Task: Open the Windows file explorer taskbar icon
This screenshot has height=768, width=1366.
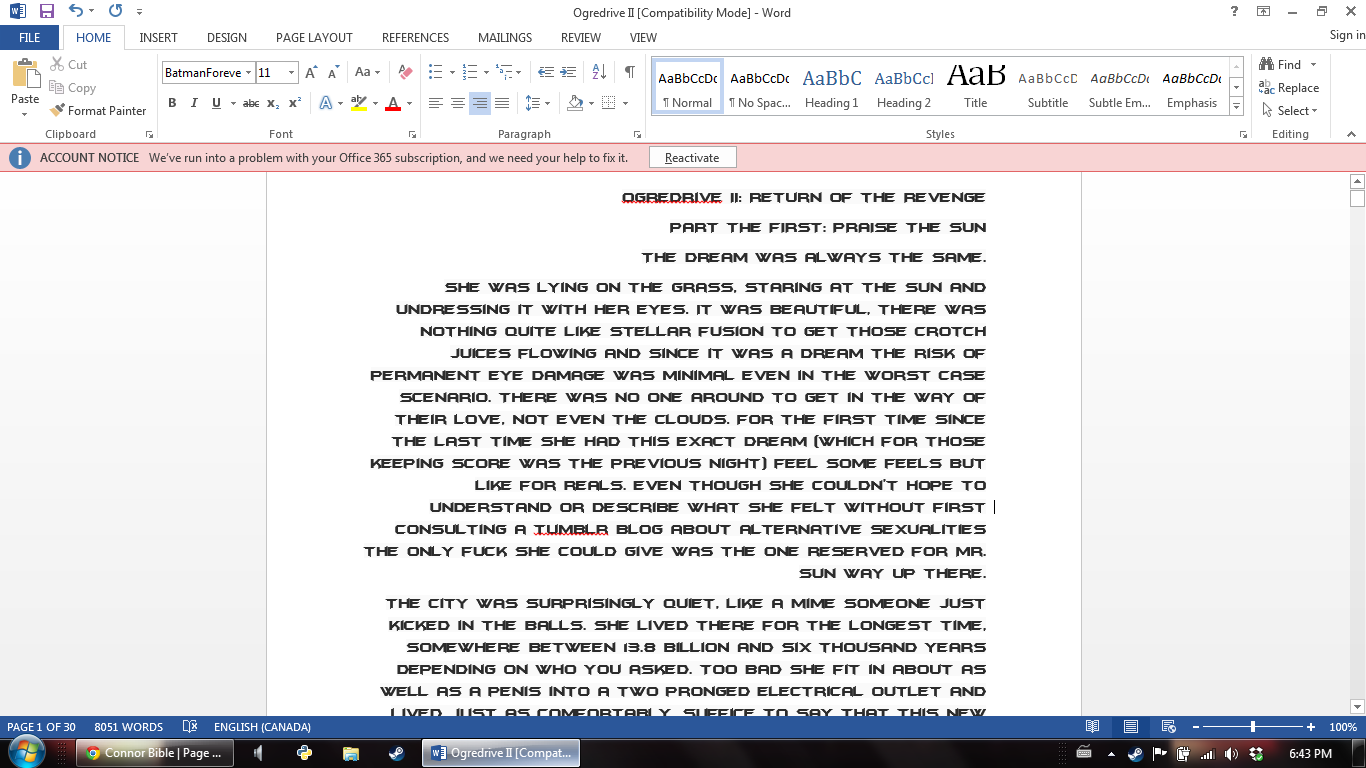Action: coord(351,753)
